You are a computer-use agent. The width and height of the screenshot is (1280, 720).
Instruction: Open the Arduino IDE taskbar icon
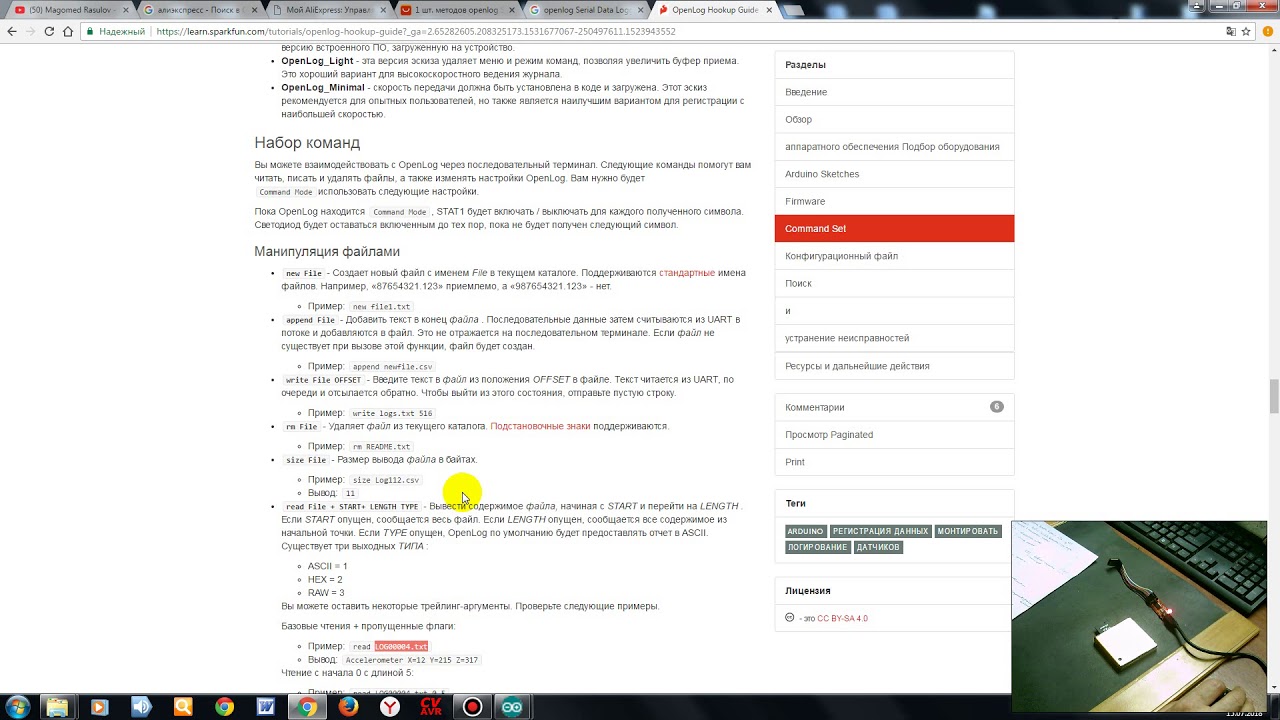coord(513,707)
